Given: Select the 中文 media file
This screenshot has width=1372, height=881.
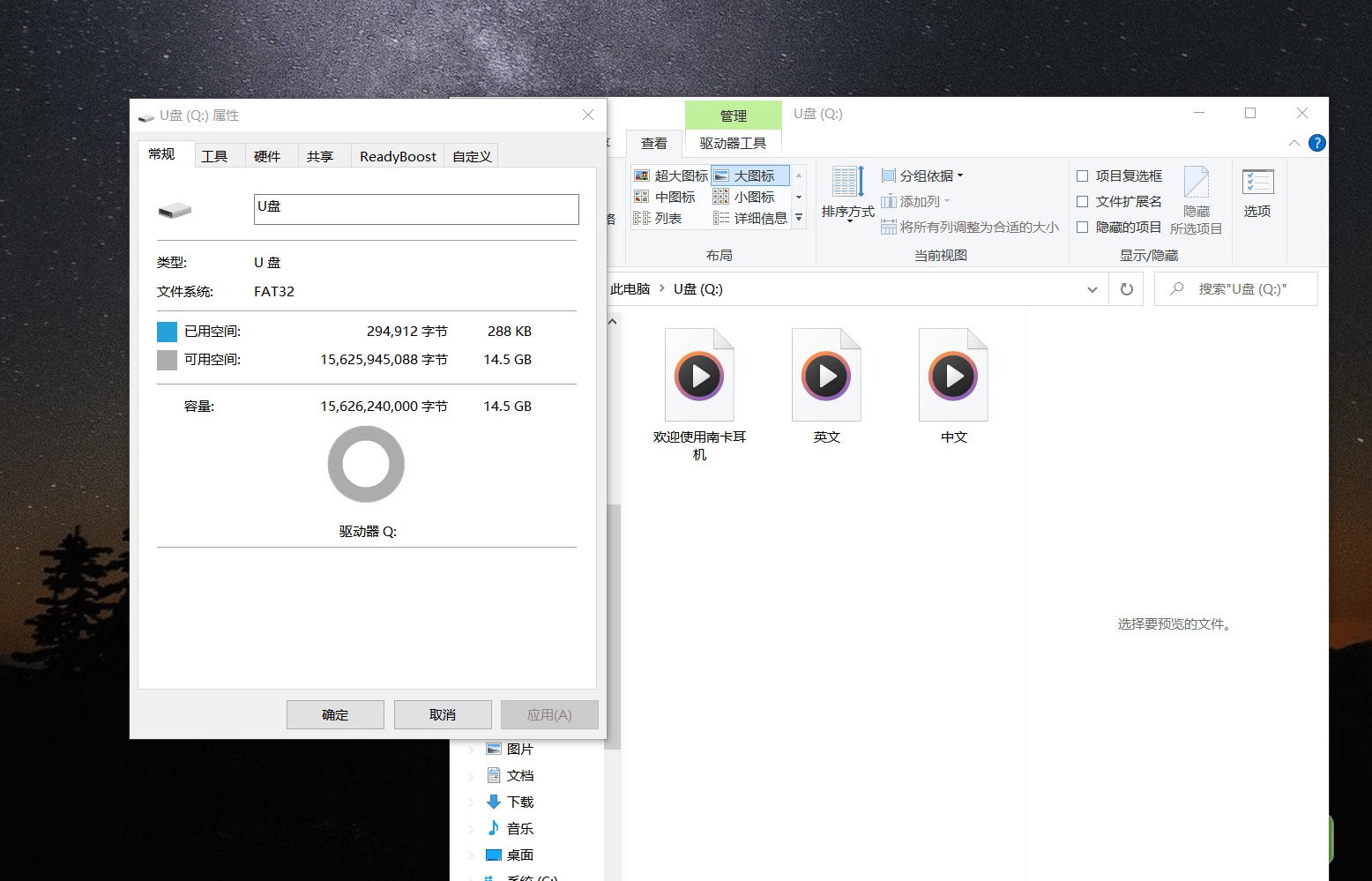Looking at the screenshot, I should click(953, 387).
